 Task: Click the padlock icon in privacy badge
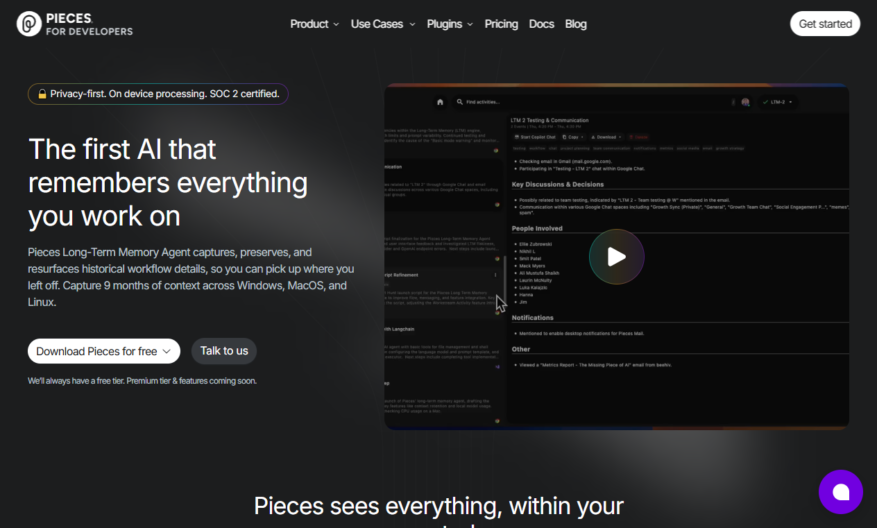coord(42,94)
